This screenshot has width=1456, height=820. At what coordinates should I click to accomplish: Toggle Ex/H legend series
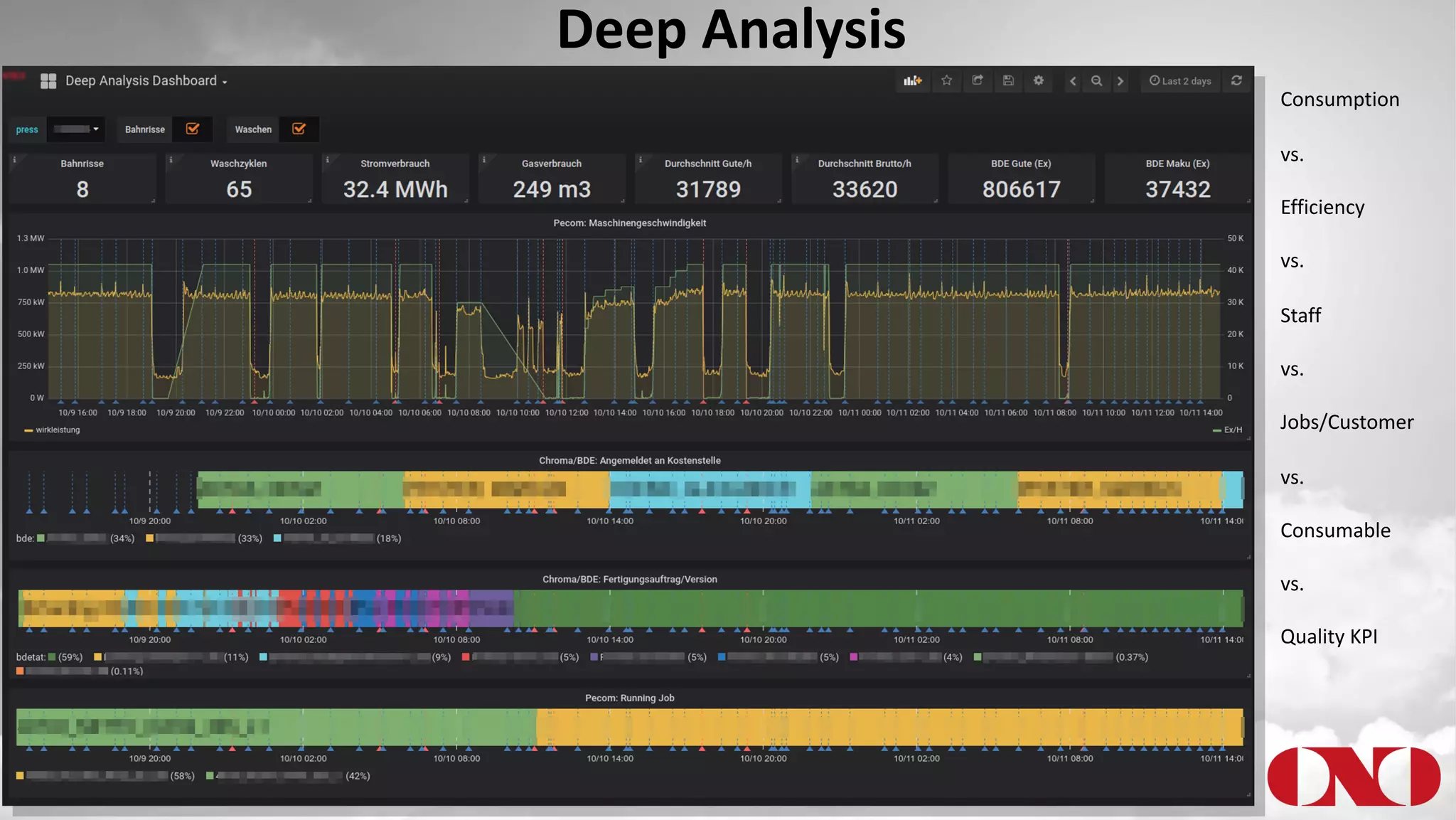click(1232, 430)
